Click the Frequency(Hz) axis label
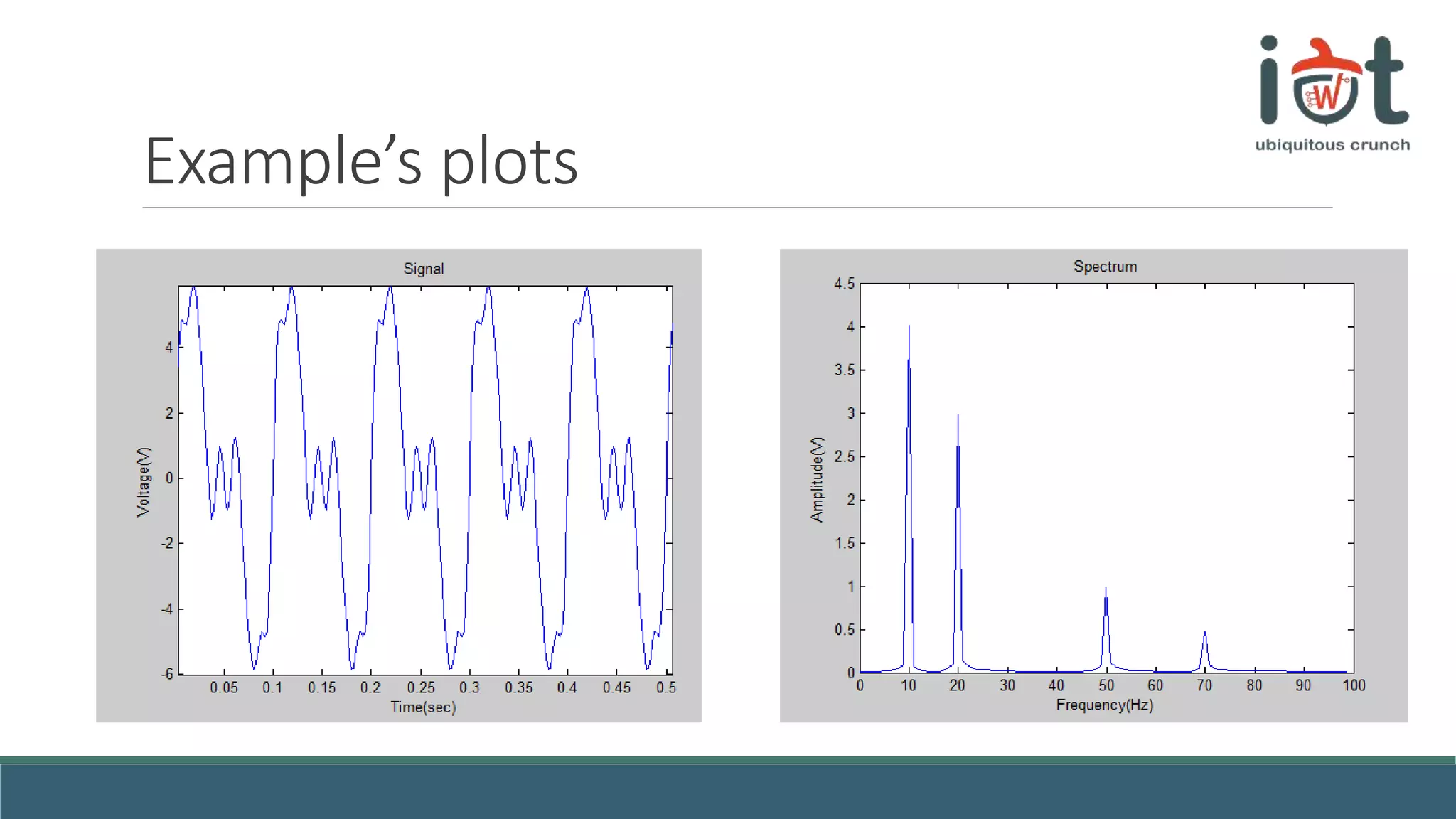1456x819 pixels. [x=1105, y=705]
